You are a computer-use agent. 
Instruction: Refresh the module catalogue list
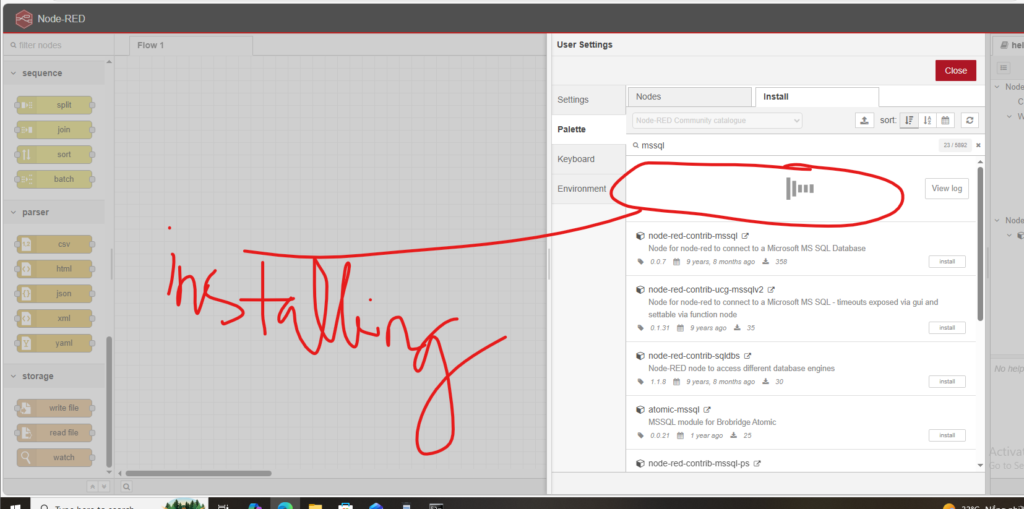point(969,120)
